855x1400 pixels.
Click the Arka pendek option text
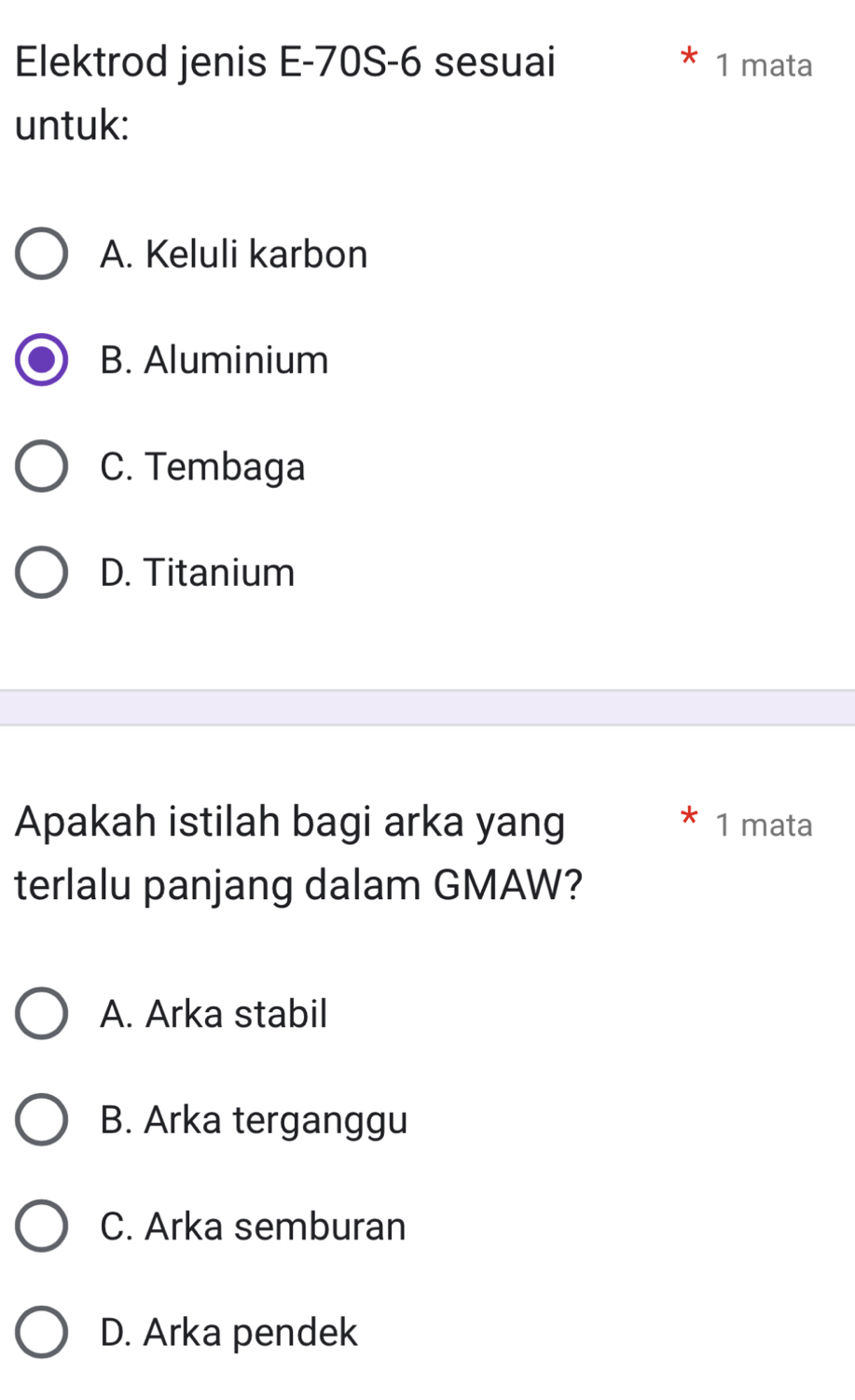228,1333
